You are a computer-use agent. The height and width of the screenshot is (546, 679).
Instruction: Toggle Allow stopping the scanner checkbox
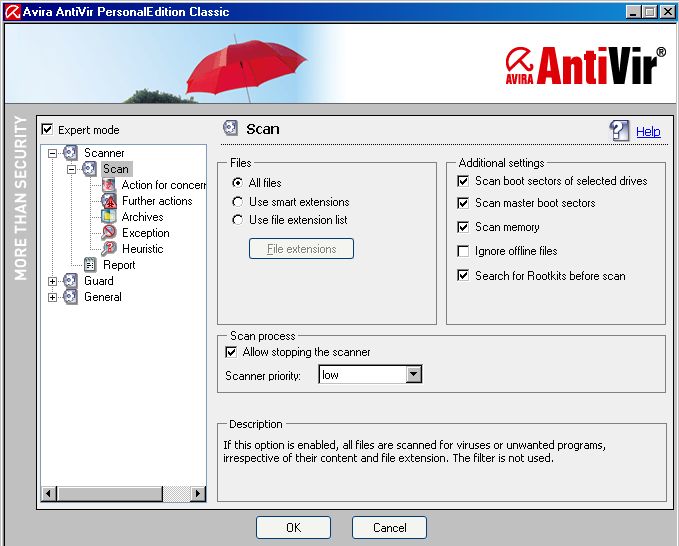[231, 352]
